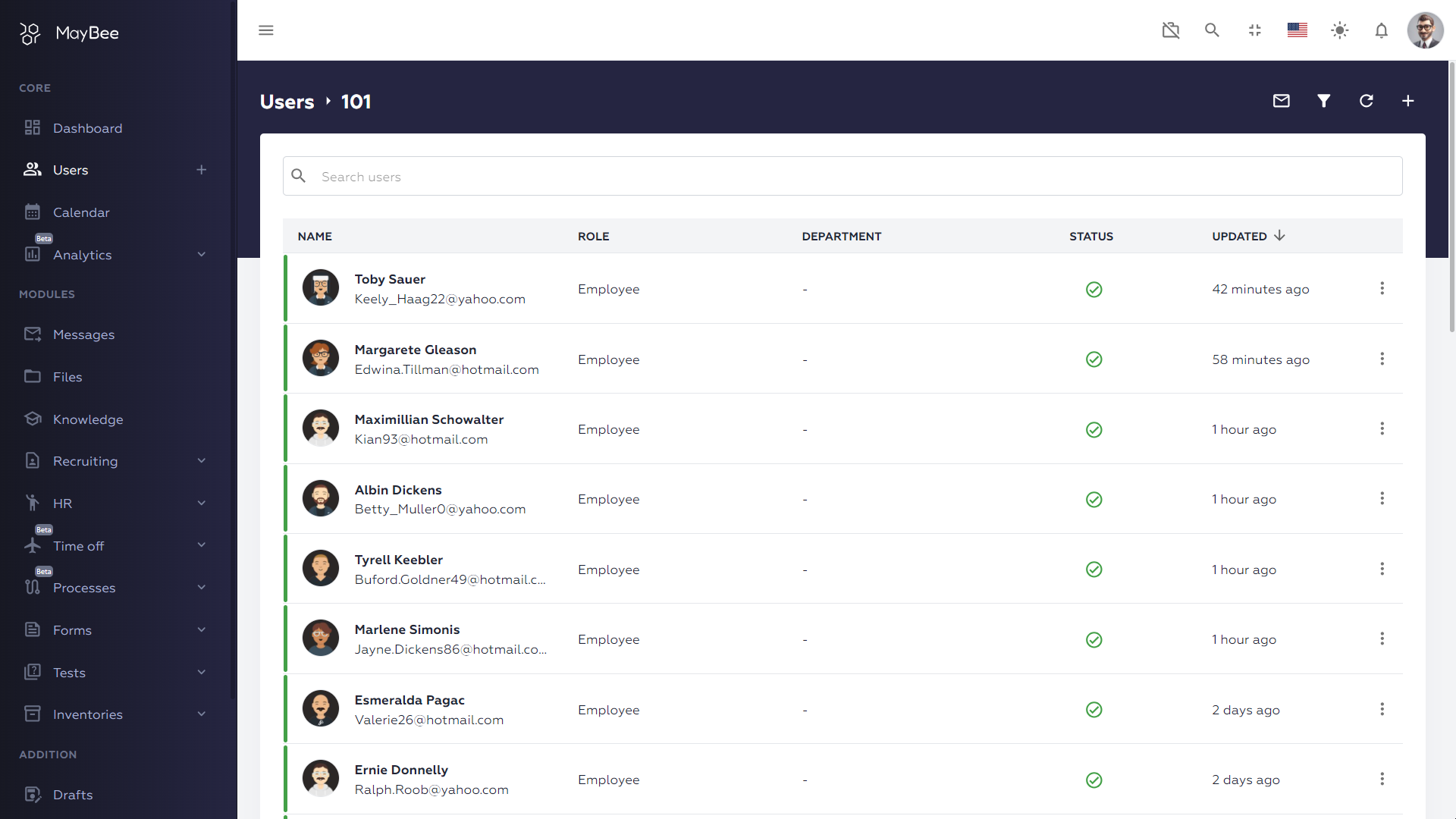This screenshot has width=1456, height=819.
Task: Click Toby Sauer's avatar
Action: [x=321, y=288]
